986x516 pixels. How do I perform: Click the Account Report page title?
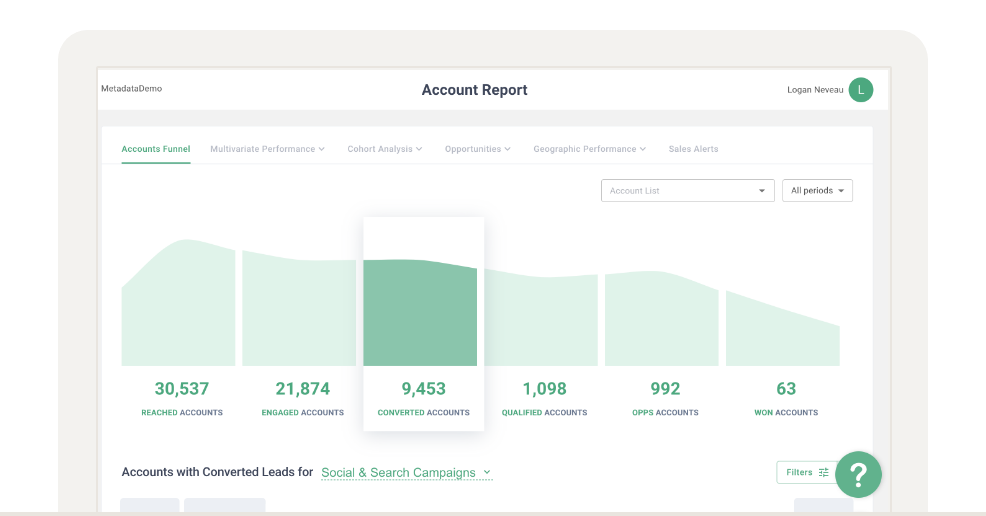tap(474, 90)
